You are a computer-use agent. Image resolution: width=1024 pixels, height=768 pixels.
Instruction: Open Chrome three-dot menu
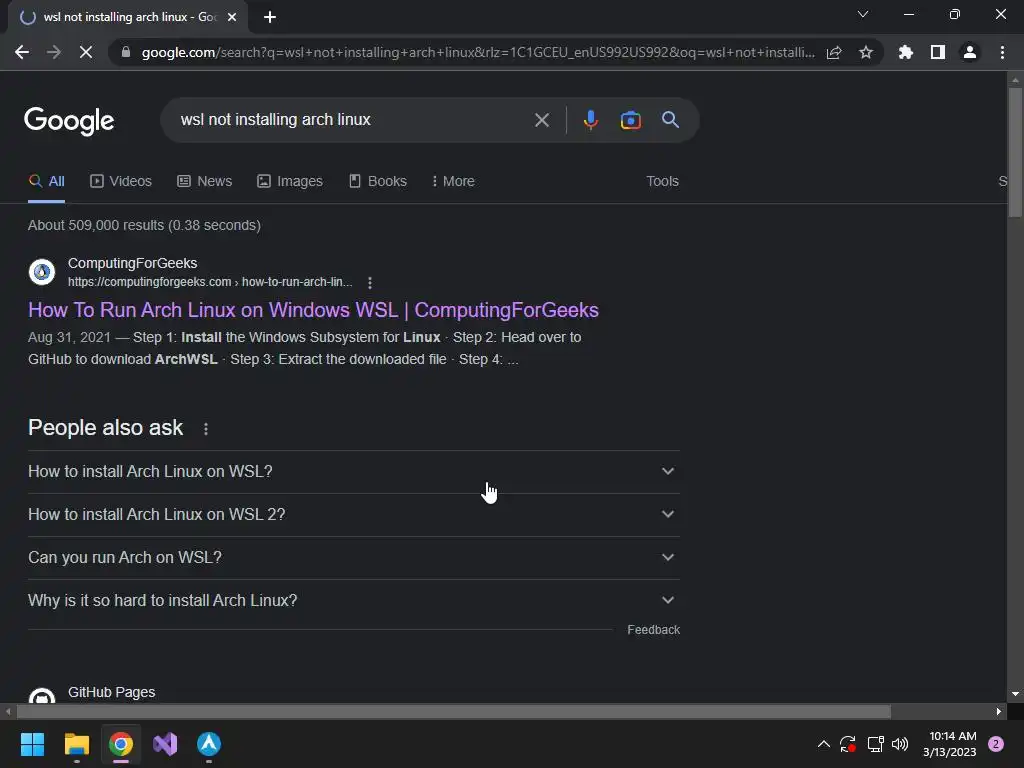(x=1002, y=52)
